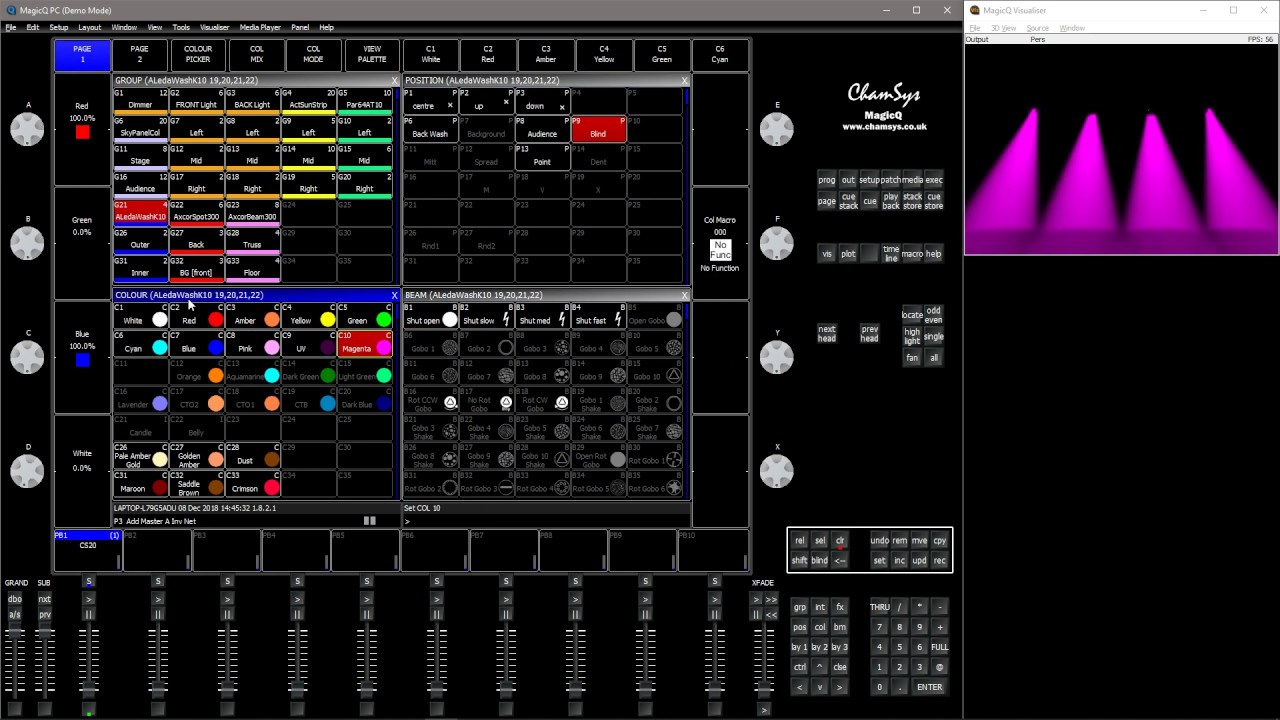
Task: Click the command line input field
Action: pyautogui.click(x=546, y=521)
